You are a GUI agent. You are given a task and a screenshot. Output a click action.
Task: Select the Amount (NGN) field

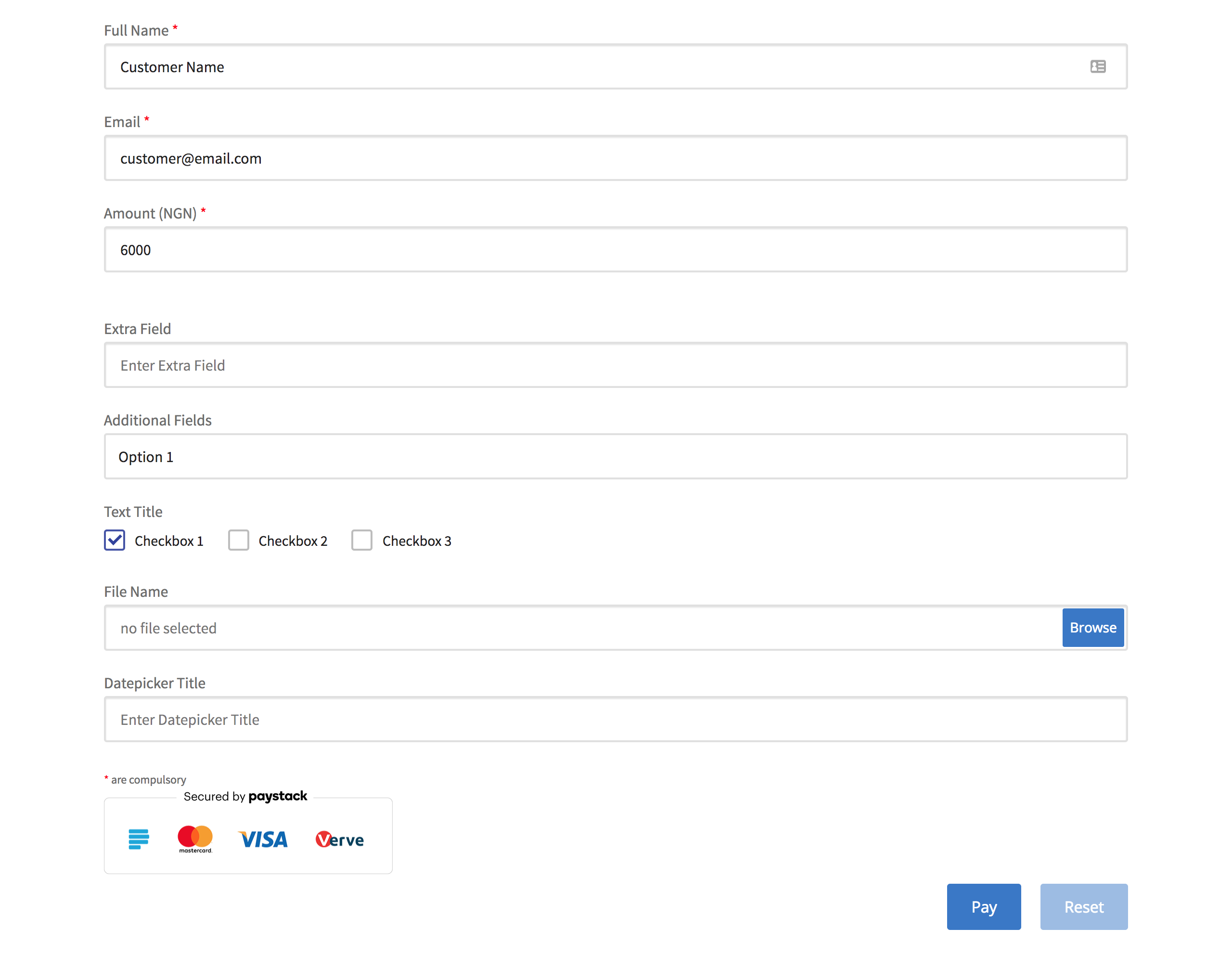[x=615, y=250]
